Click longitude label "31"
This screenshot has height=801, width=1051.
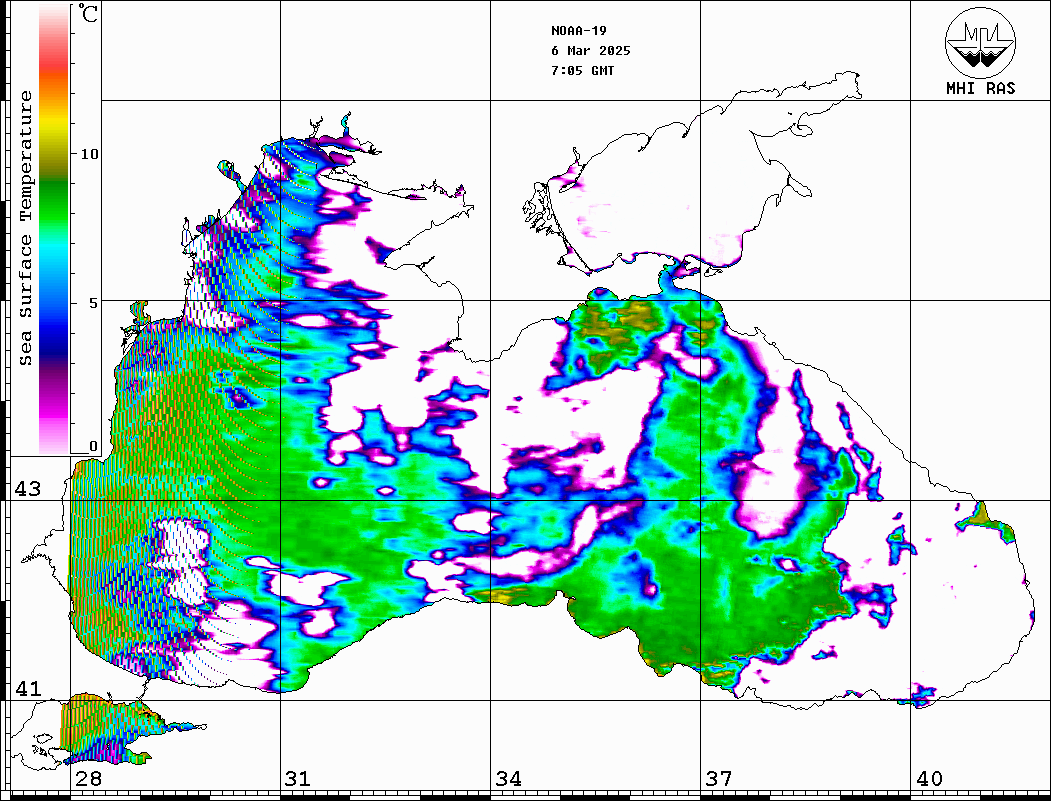click(298, 778)
